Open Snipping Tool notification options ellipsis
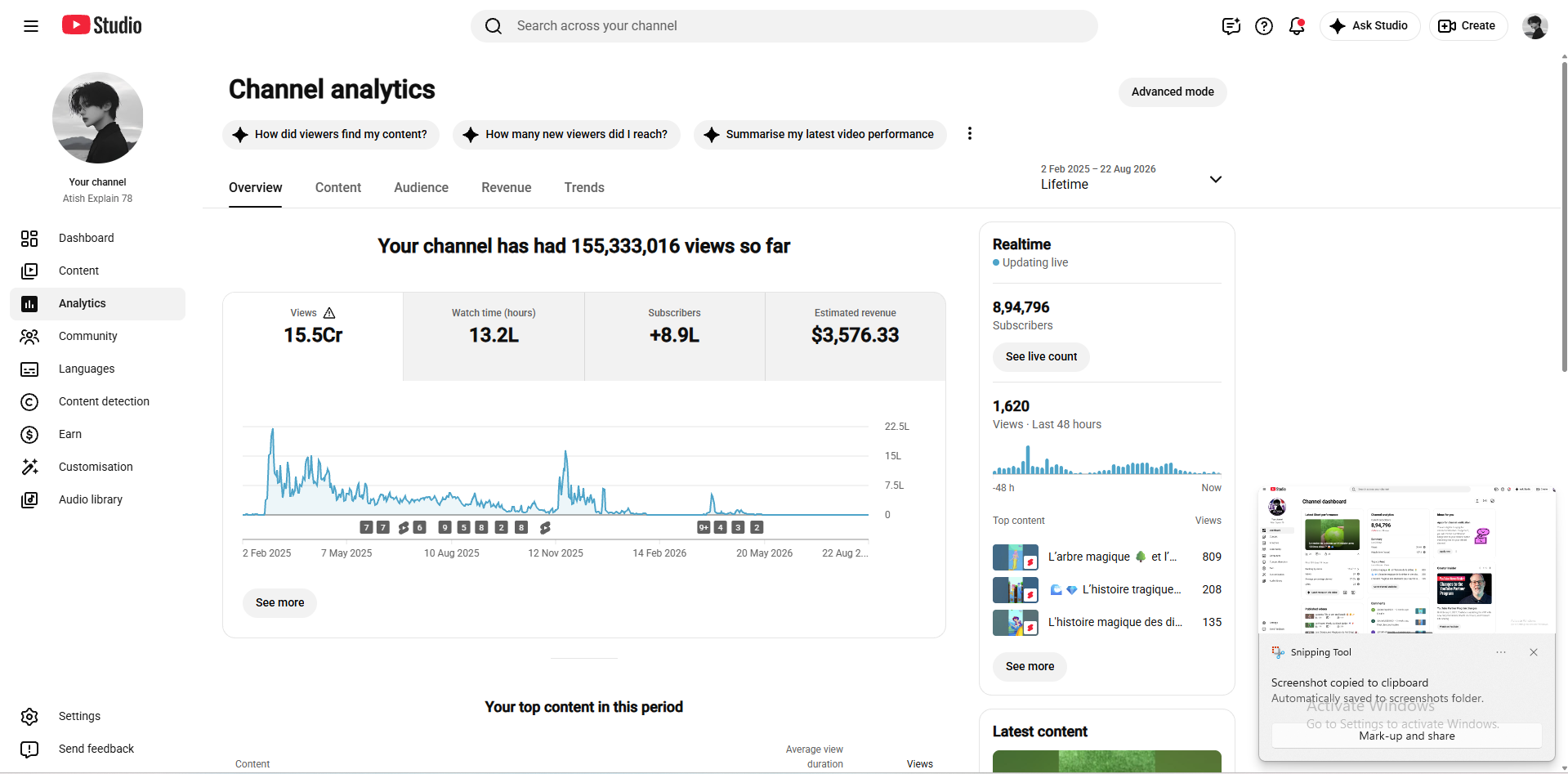This screenshot has height=774, width=1568. click(1501, 652)
